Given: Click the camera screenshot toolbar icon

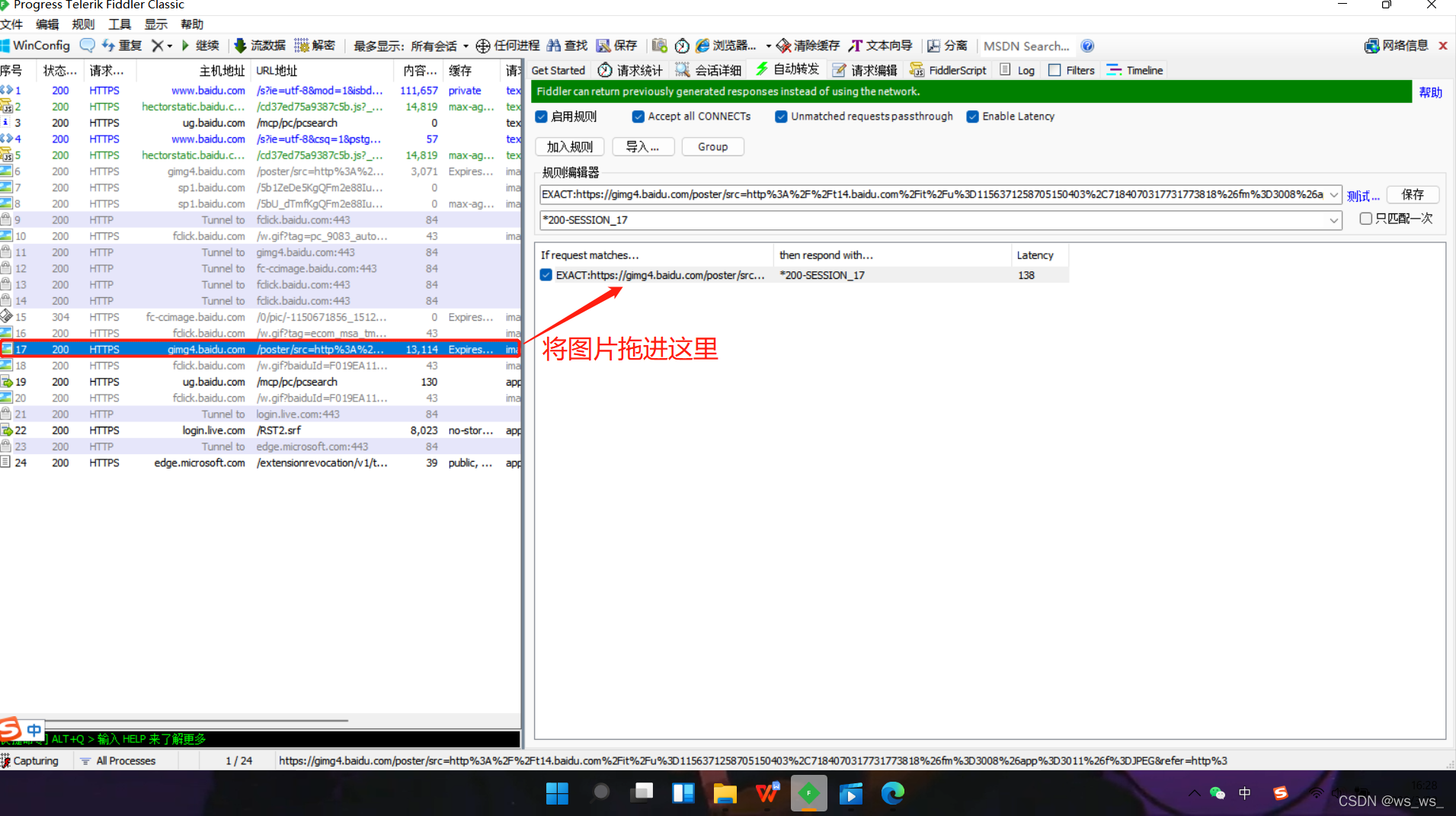Looking at the screenshot, I should [660, 46].
